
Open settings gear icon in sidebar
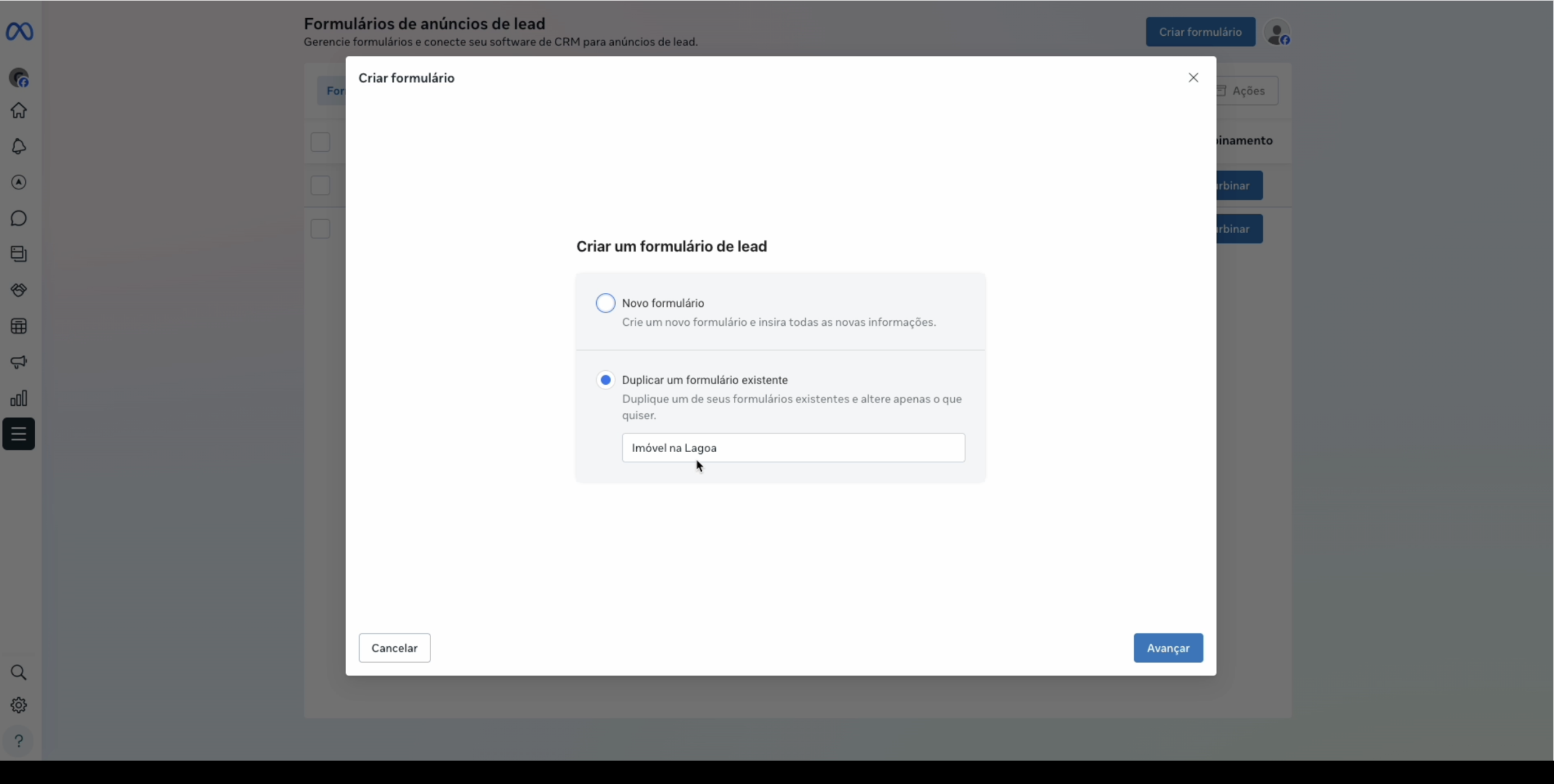(x=19, y=705)
